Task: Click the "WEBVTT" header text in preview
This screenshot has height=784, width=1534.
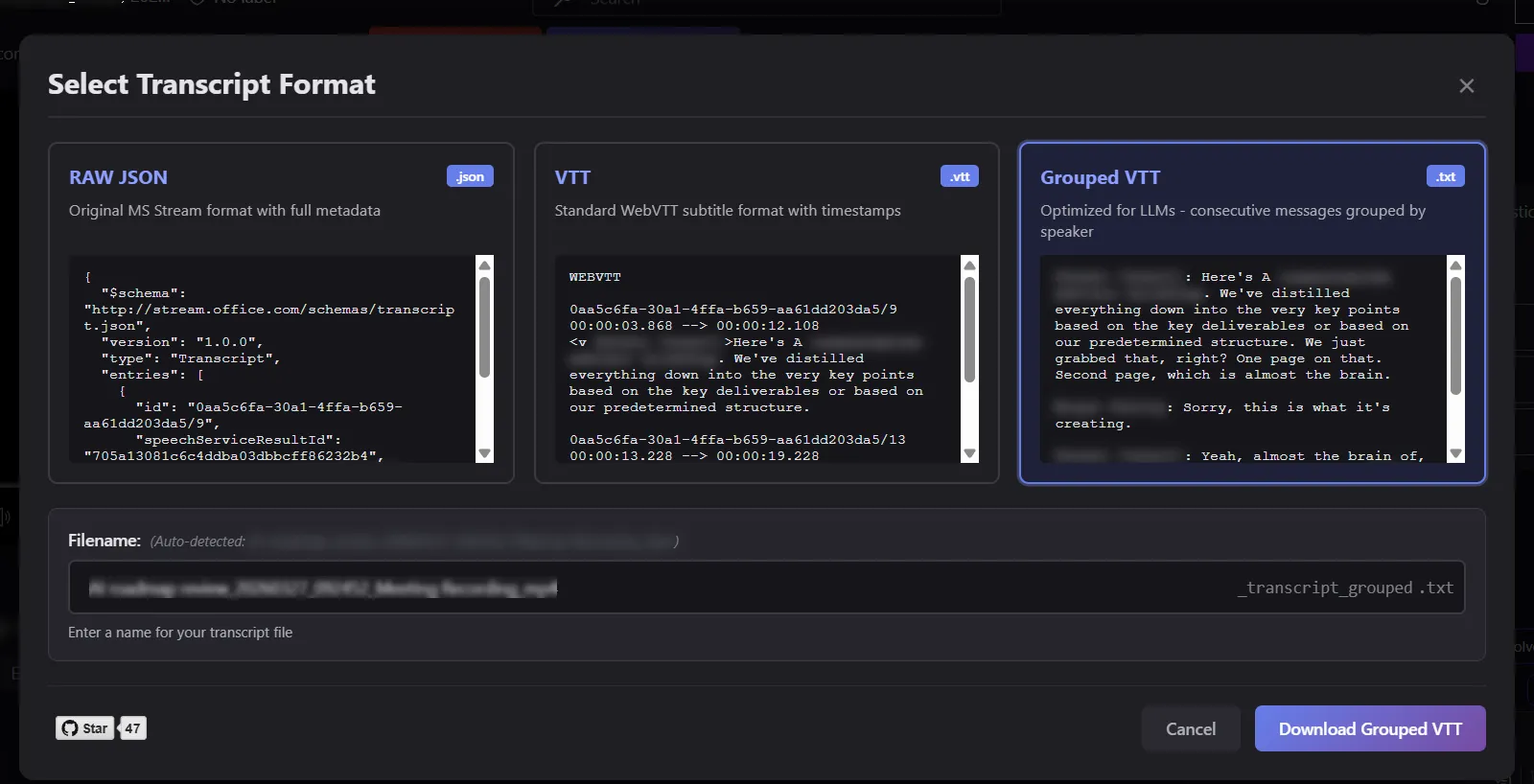Action: coord(595,277)
